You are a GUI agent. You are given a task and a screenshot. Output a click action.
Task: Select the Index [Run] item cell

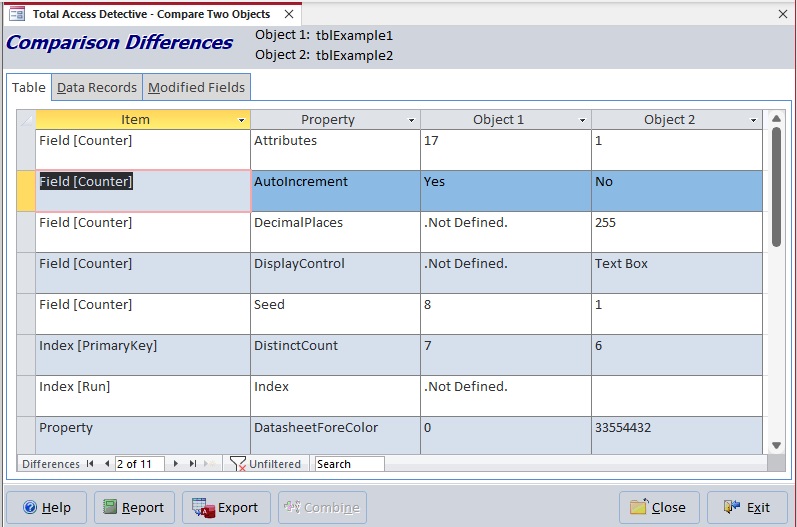click(x=143, y=396)
